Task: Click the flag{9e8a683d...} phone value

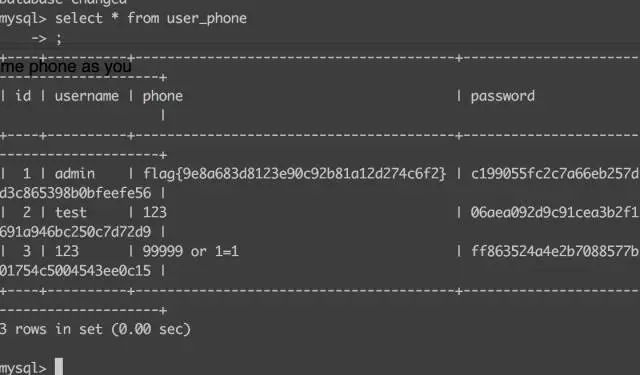Action: point(294,174)
